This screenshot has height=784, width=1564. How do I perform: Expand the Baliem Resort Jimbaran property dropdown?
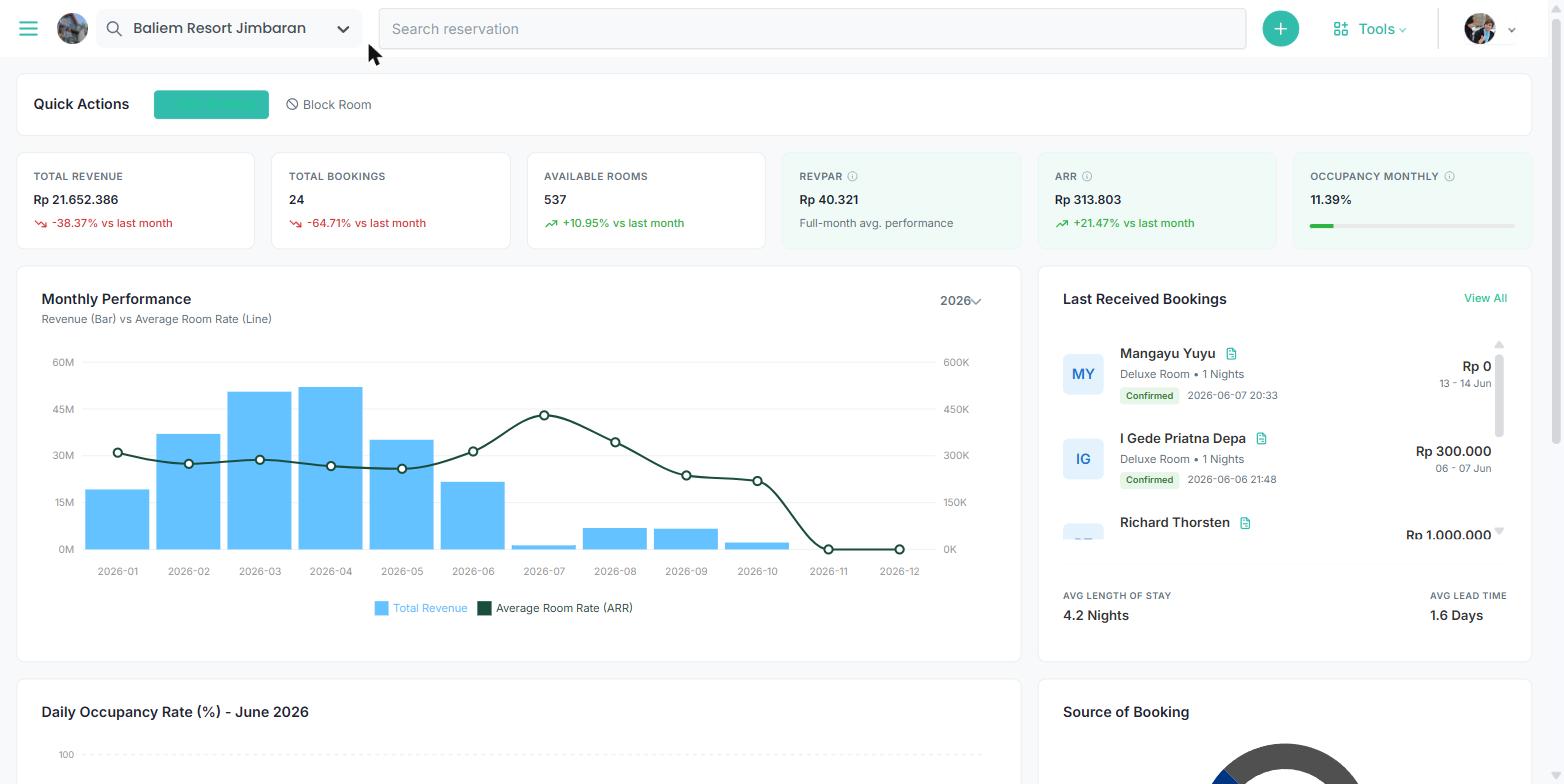pyautogui.click(x=343, y=29)
